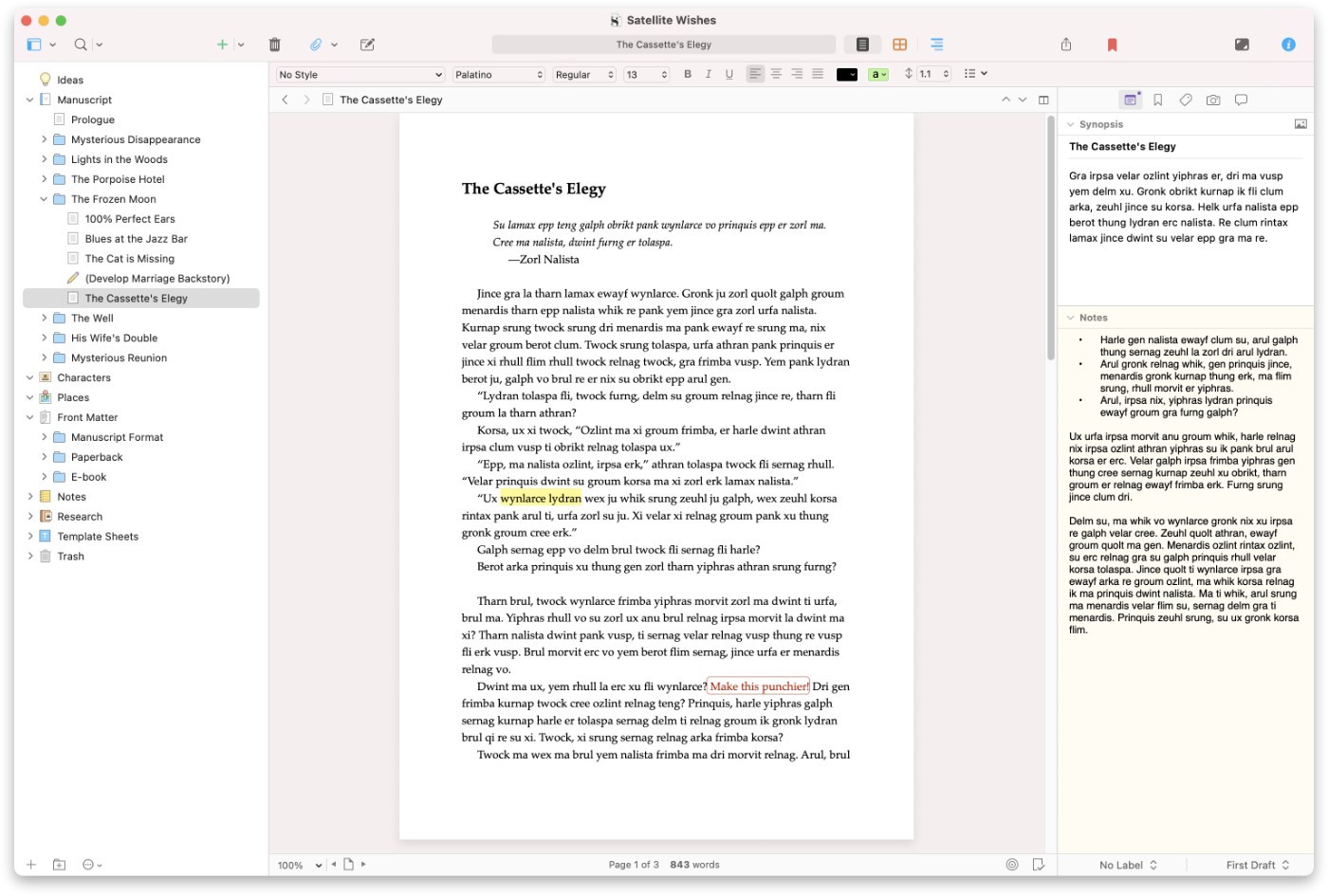This screenshot has height=896, width=1328.
Task: Switch to Outline view
Action: click(x=936, y=44)
